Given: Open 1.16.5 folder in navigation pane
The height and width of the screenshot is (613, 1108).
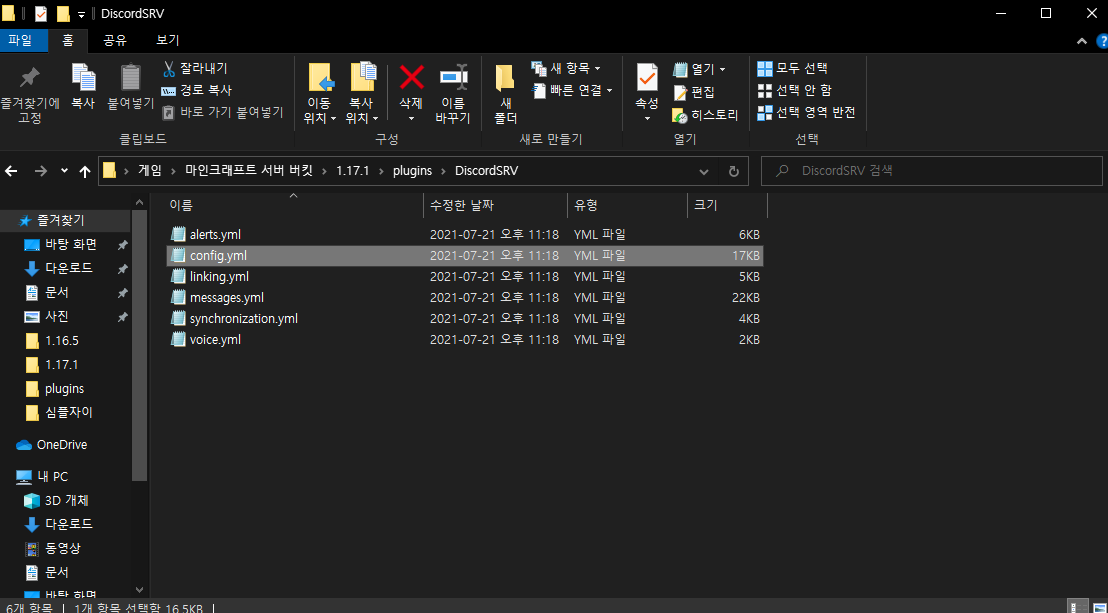Looking at the screenshot, I should pyautogui.click(x=61, y=341).
